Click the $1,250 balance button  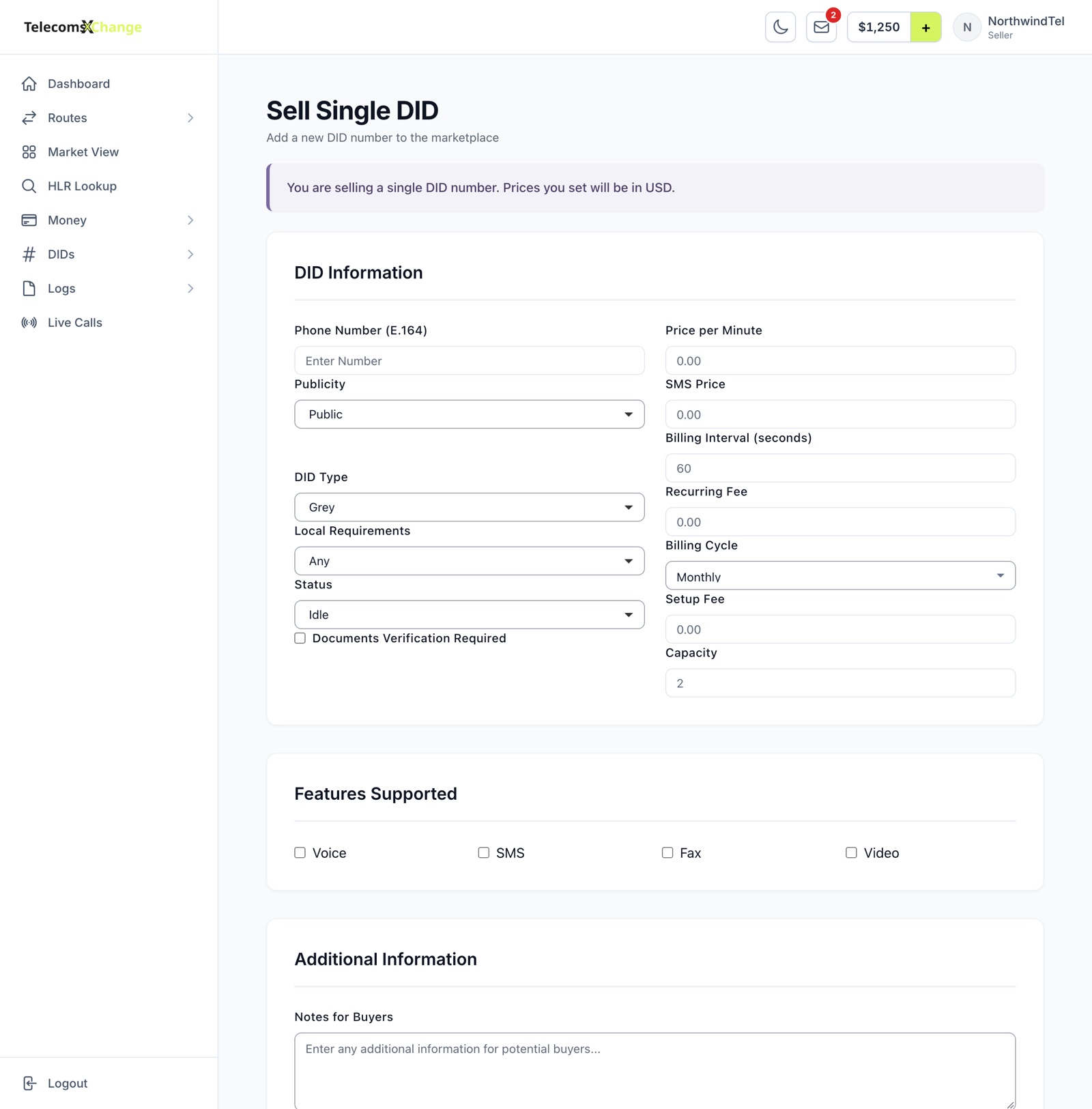879,27
